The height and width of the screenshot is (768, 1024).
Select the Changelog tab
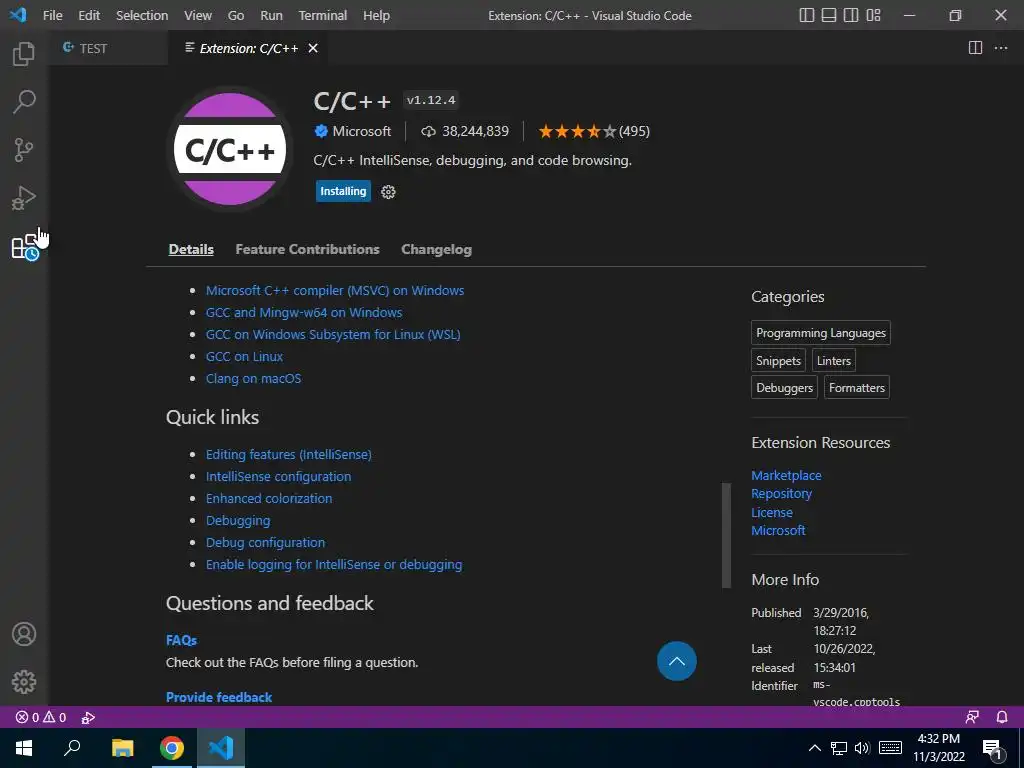point(436,249)
